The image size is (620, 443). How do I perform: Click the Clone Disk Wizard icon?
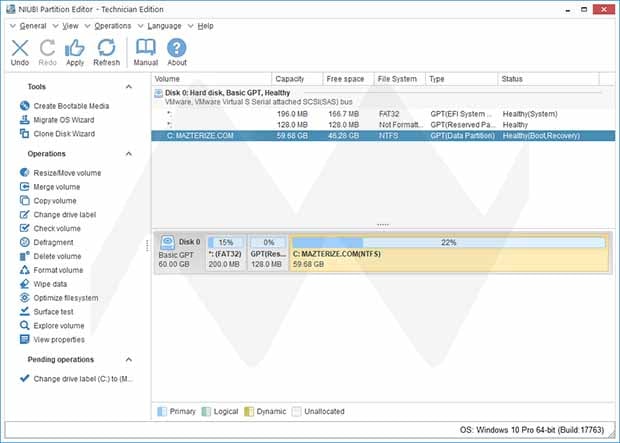[x=25, y=133]
